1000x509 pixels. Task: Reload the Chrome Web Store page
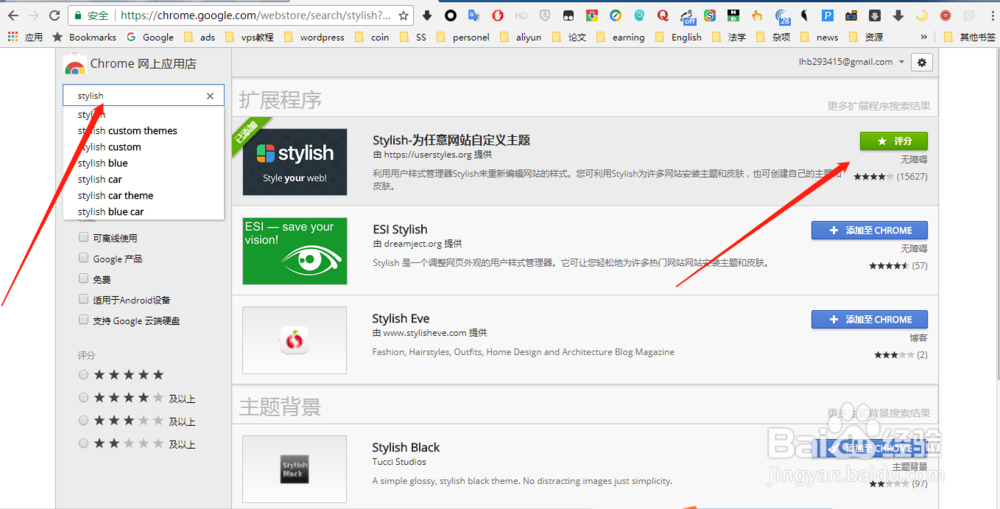point(55,15)
